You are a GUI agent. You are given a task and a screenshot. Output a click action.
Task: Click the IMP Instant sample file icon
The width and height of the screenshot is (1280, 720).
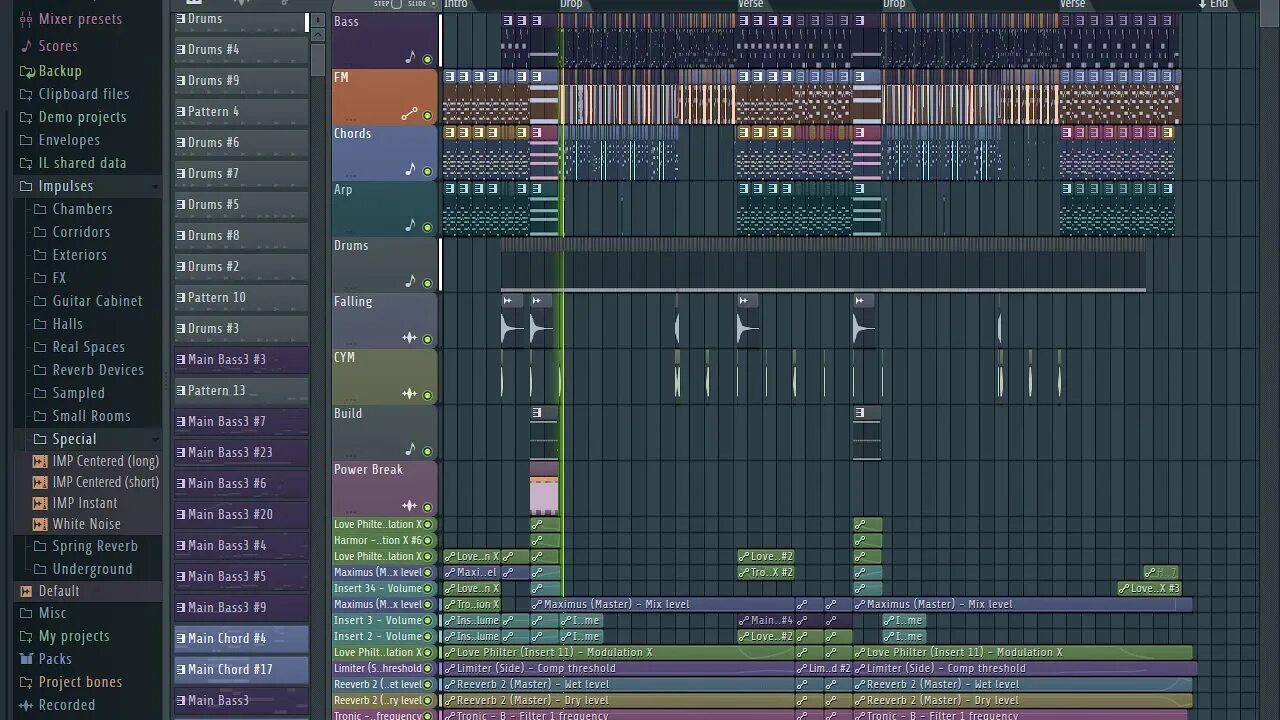click(40, 503)
